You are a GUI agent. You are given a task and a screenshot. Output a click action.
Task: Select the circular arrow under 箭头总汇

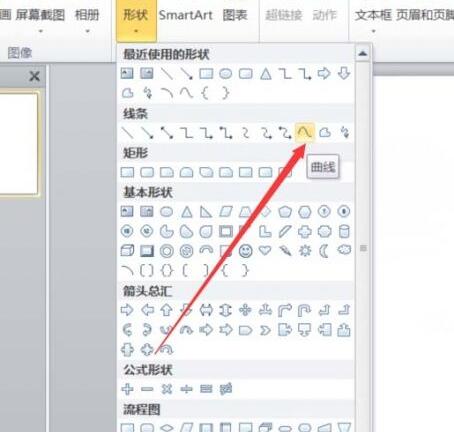click(167, 350)
